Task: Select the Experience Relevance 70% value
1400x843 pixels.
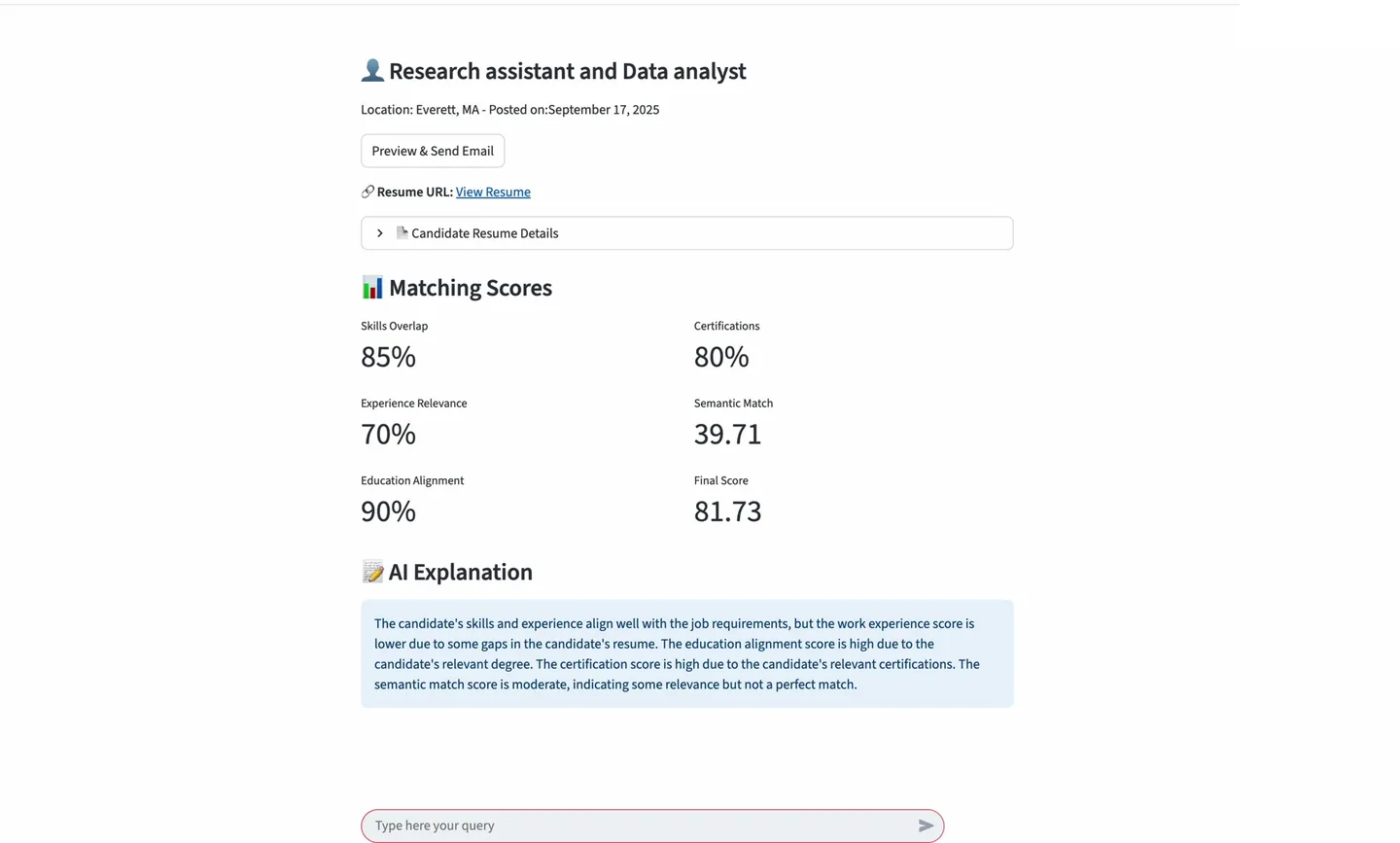Action: pyautogui.click(x=388, y=434)
